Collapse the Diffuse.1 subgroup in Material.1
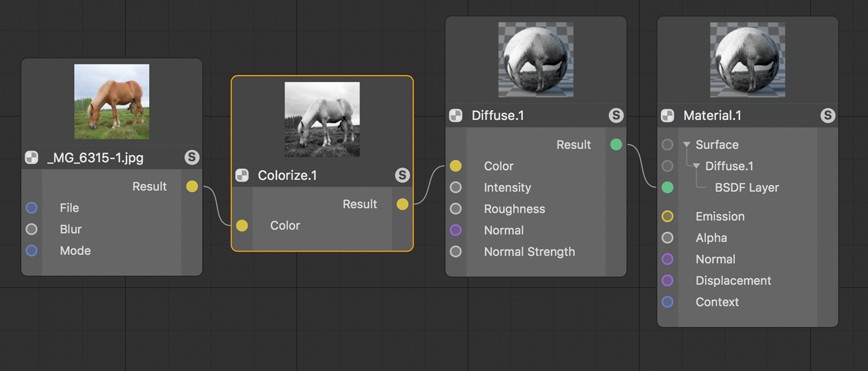 [696, 166]
